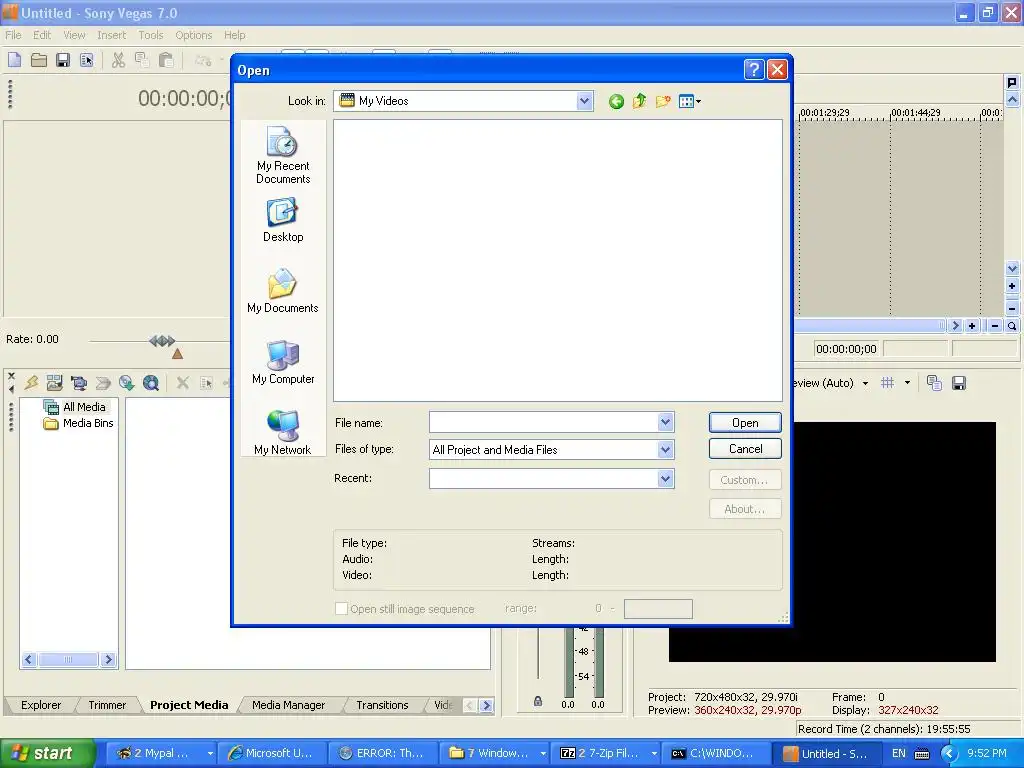The image size is (1024, 768).
Task: Select Desktop in the places bar
Action: (283, 221)
